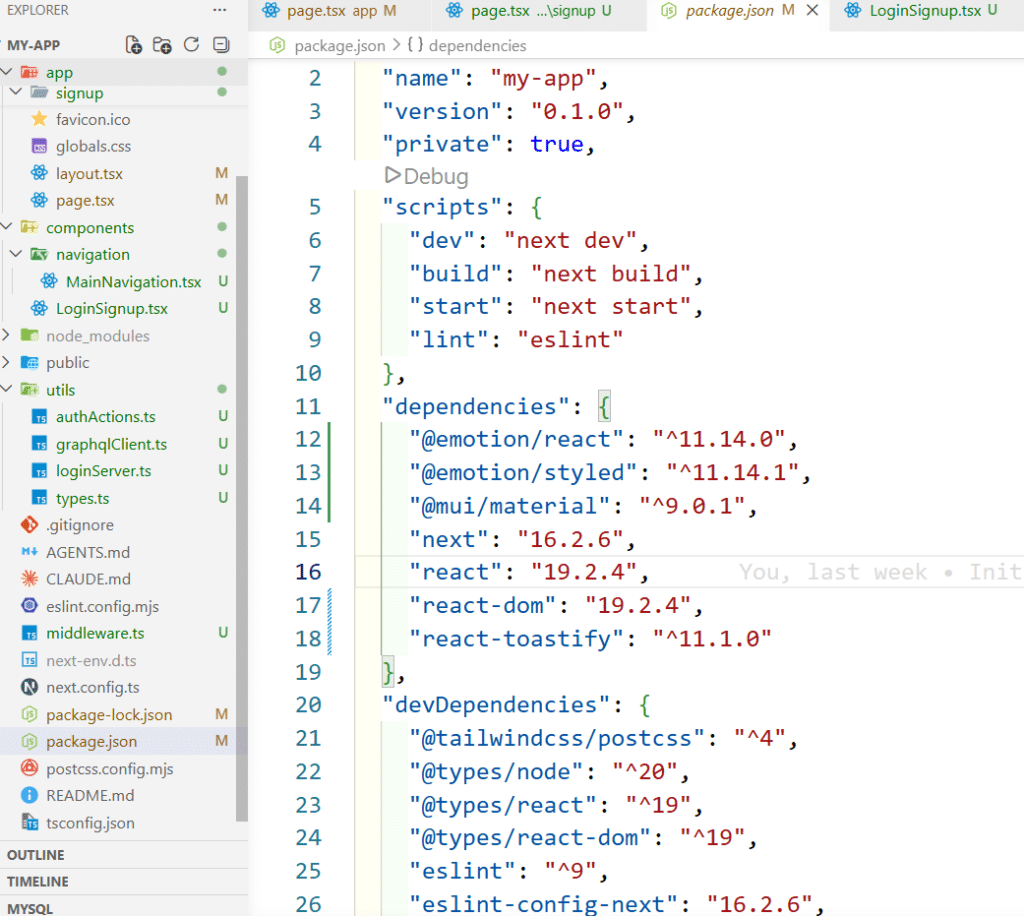The image size is (1024, 916).
Task: Collapse the signup folder
Action: pos(16,92)
